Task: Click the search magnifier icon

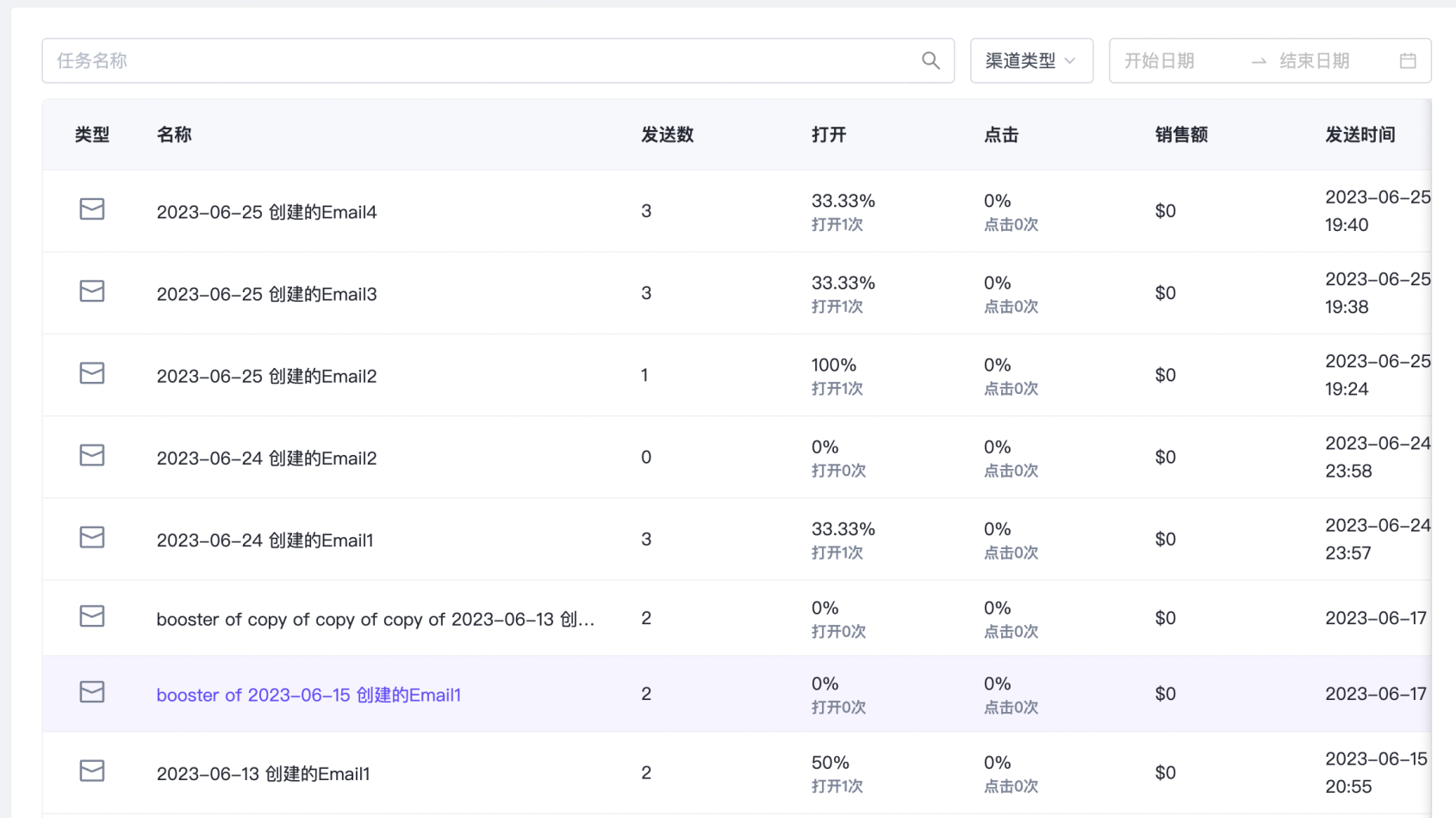Action: [x=930, y=60]
